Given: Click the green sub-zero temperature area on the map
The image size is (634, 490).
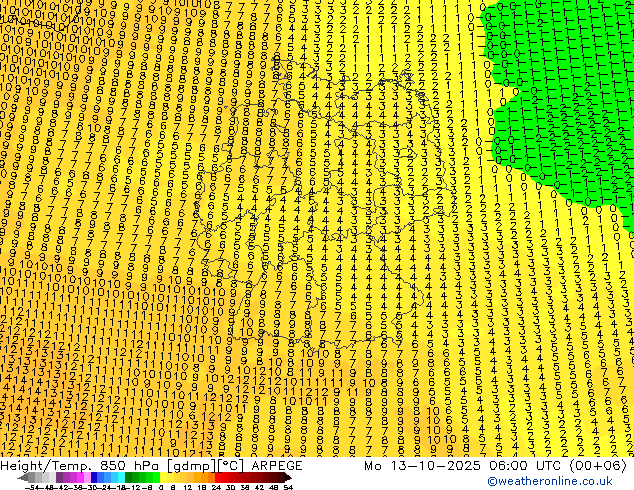Looking at the screenshot, I should click(566, 101).
